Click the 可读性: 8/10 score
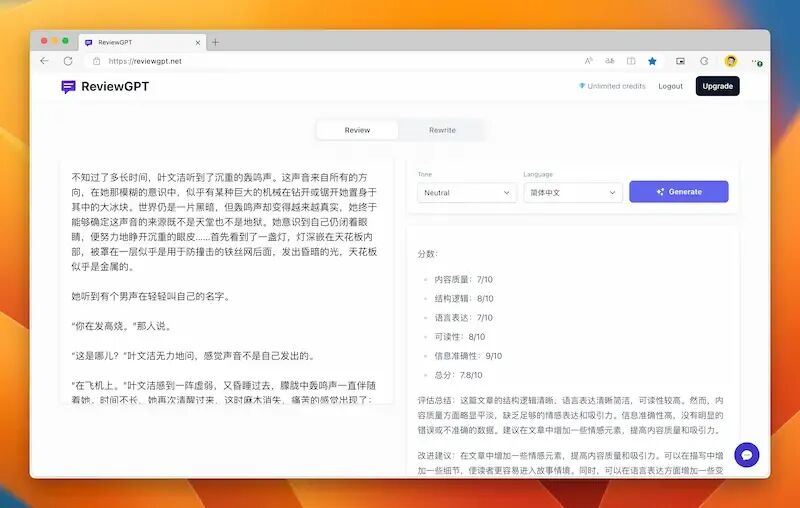Image resolution: width=800 pixels, height=508 pixels. 460,337
